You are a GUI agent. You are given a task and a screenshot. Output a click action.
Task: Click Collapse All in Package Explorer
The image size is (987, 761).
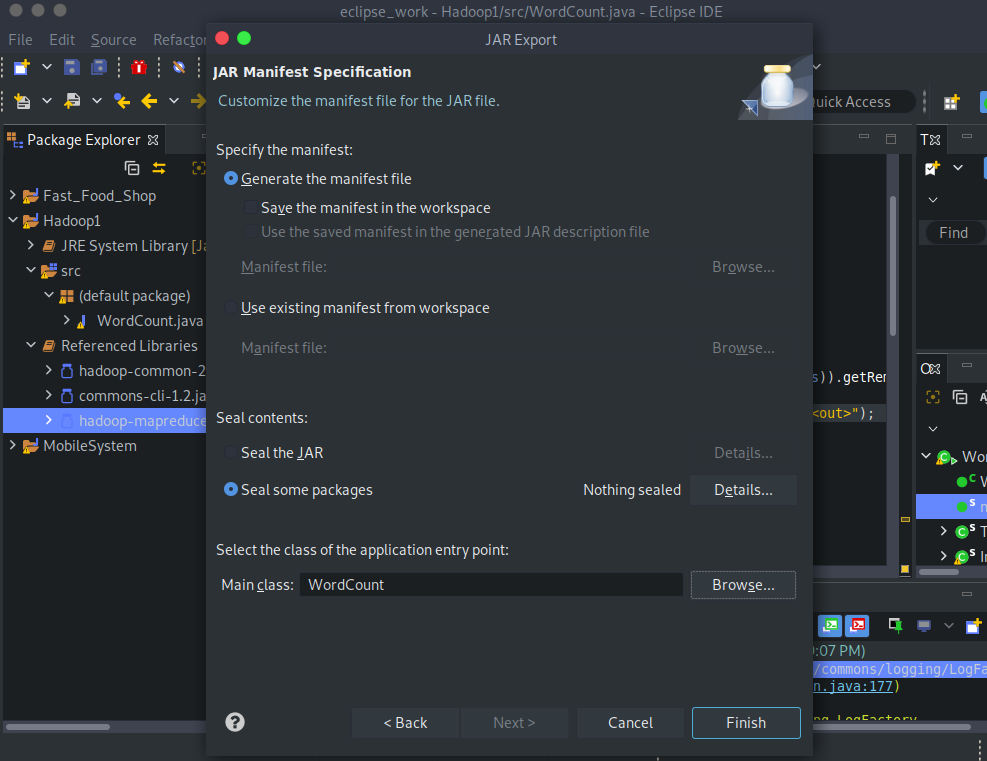point(132,168)
